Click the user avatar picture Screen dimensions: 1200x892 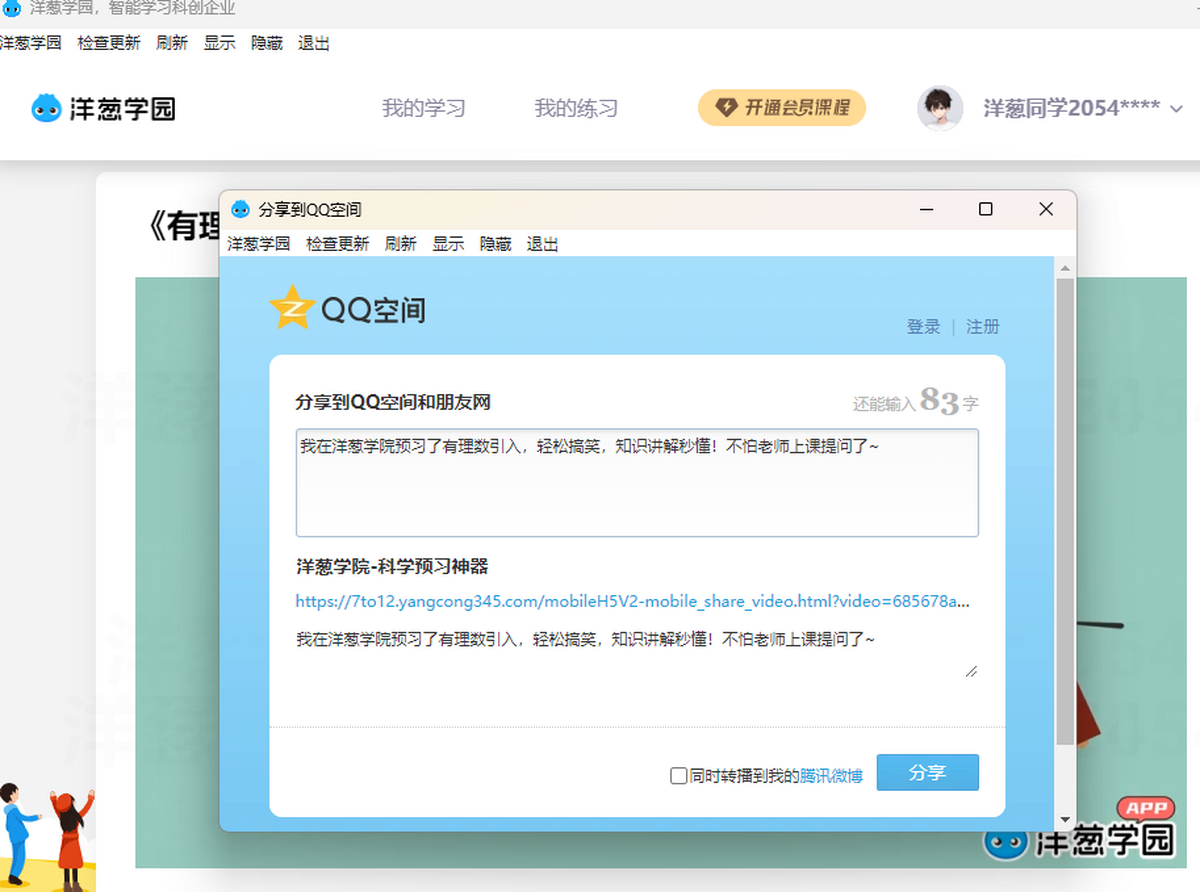coord(940,108)
